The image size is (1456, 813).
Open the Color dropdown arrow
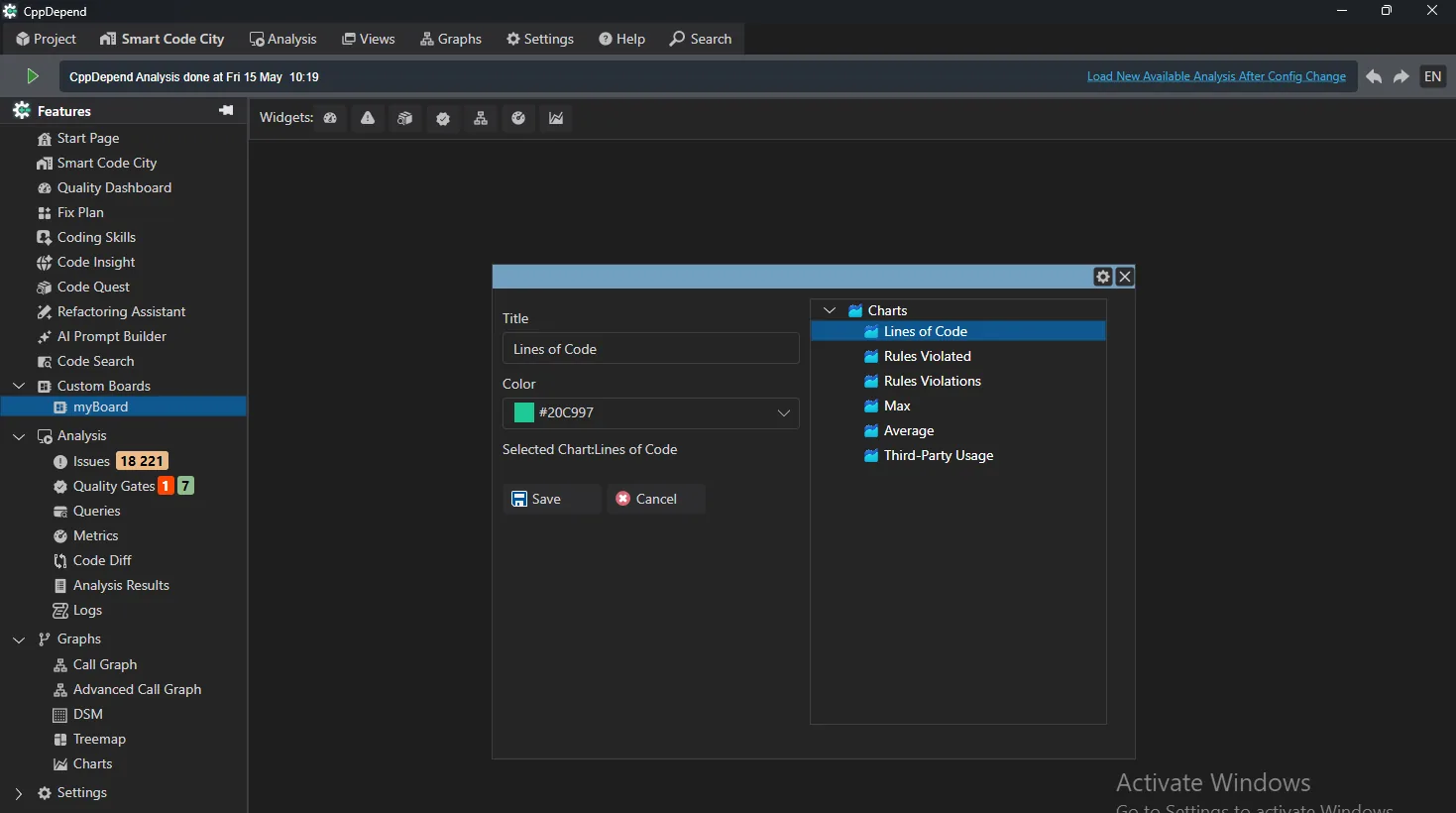click(x=784, y=412)
